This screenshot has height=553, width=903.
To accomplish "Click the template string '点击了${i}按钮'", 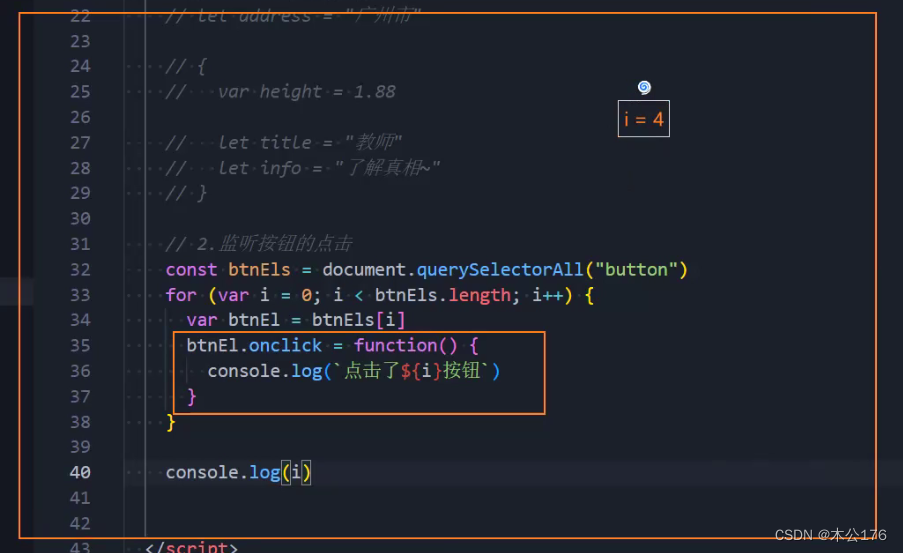I will 411,371.
